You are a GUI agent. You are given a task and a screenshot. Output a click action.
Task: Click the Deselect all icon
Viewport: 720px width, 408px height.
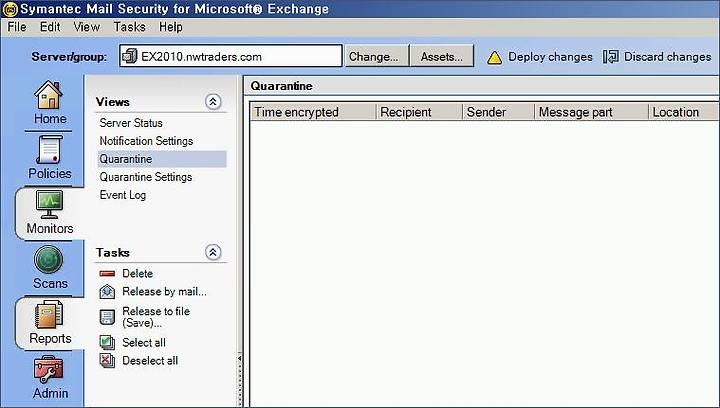pos(107,360)
